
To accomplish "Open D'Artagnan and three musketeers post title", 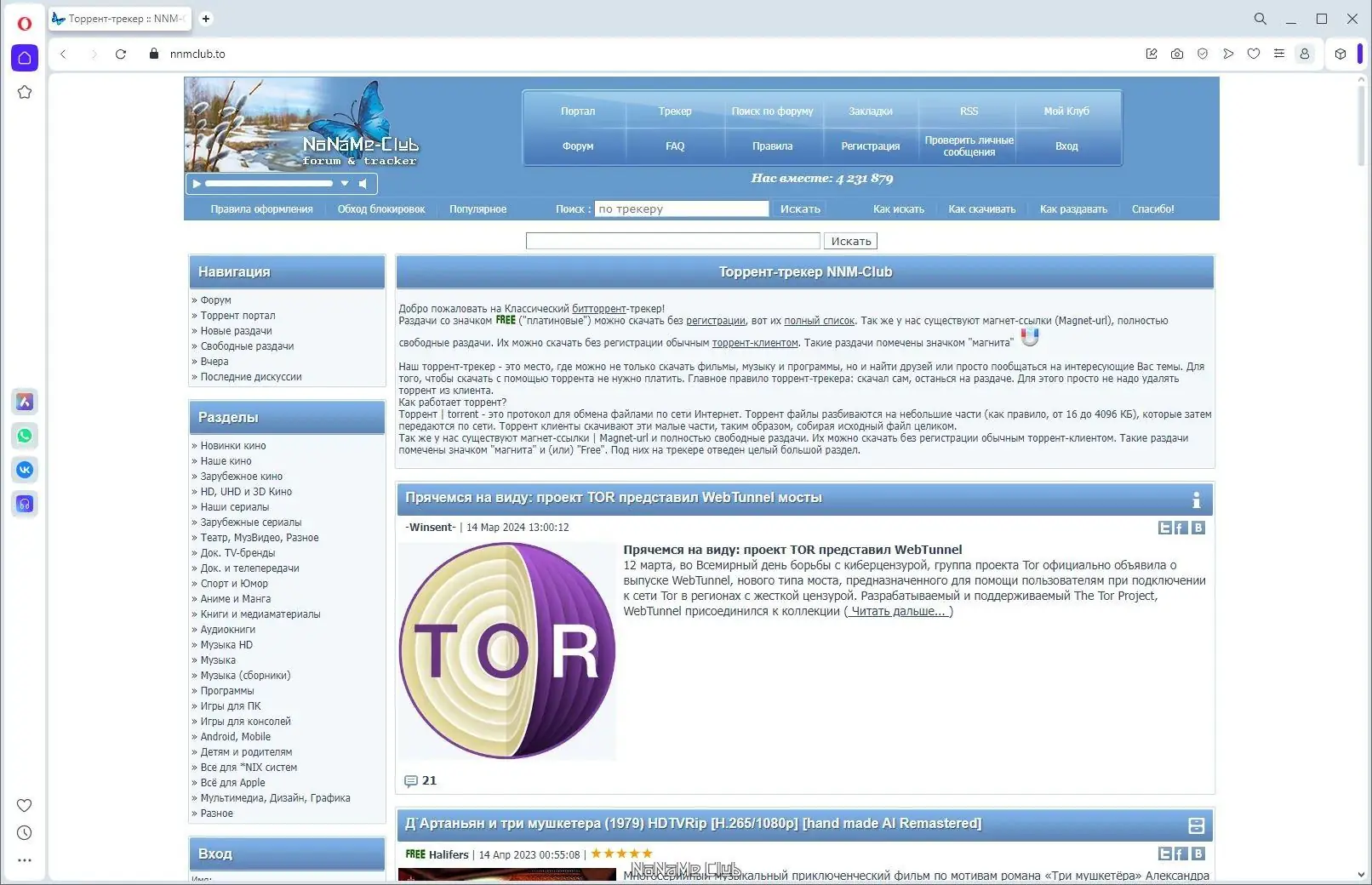I will point(693,824).
